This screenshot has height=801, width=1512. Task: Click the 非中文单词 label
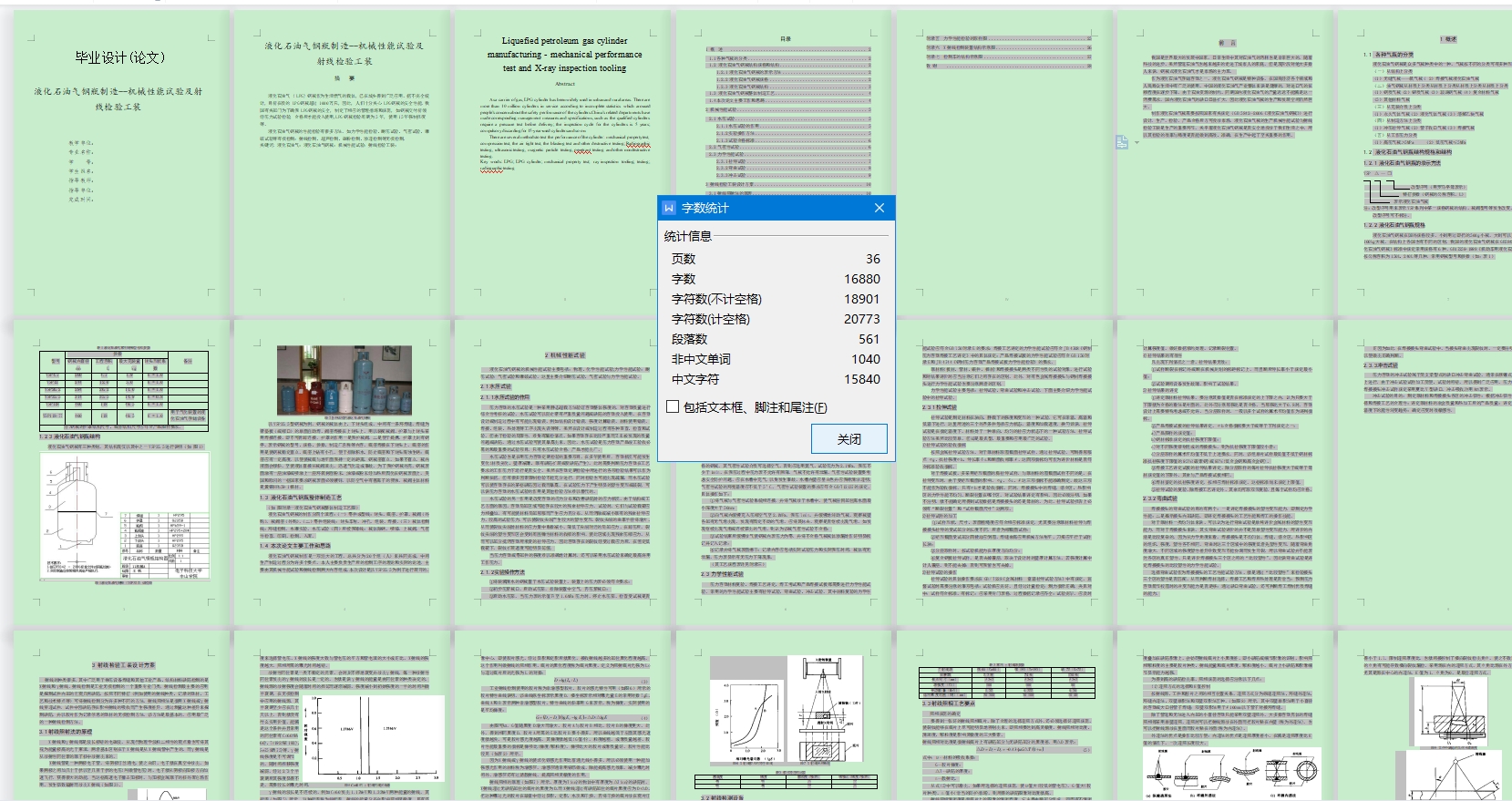click(701, 359)
